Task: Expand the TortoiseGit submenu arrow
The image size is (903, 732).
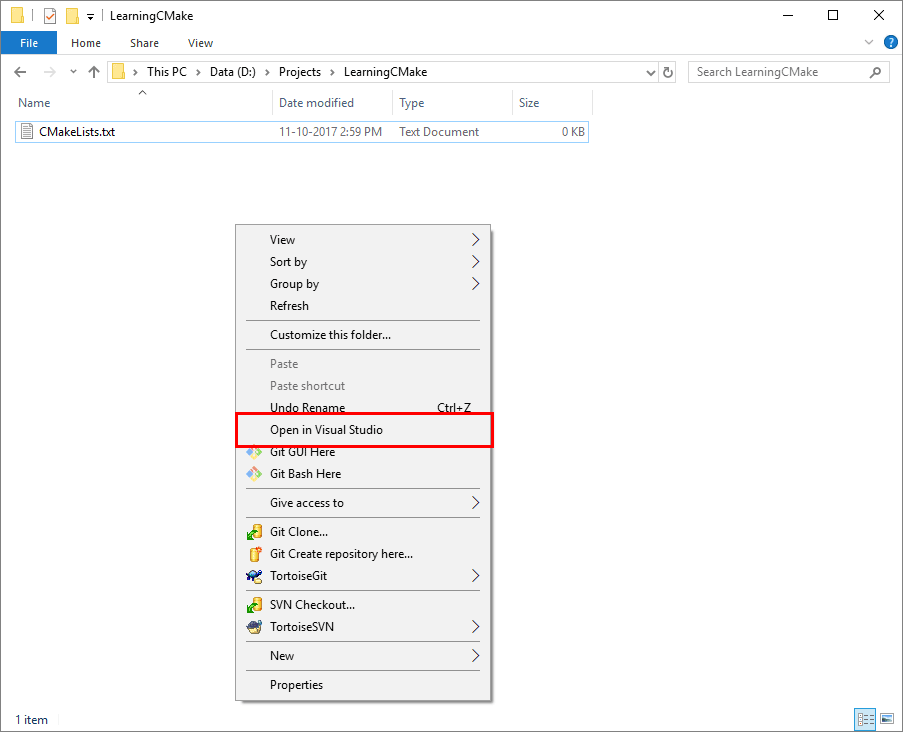Action: [x=475, y=576]
